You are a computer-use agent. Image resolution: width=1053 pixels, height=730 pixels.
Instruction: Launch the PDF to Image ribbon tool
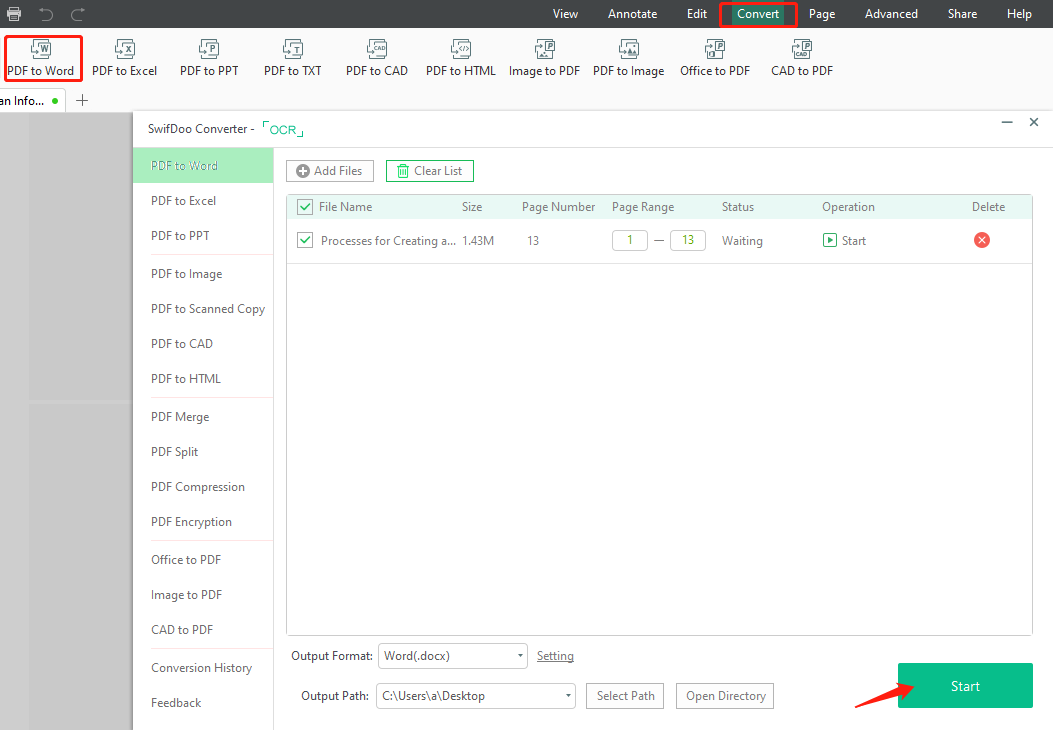tap(629, 58)
